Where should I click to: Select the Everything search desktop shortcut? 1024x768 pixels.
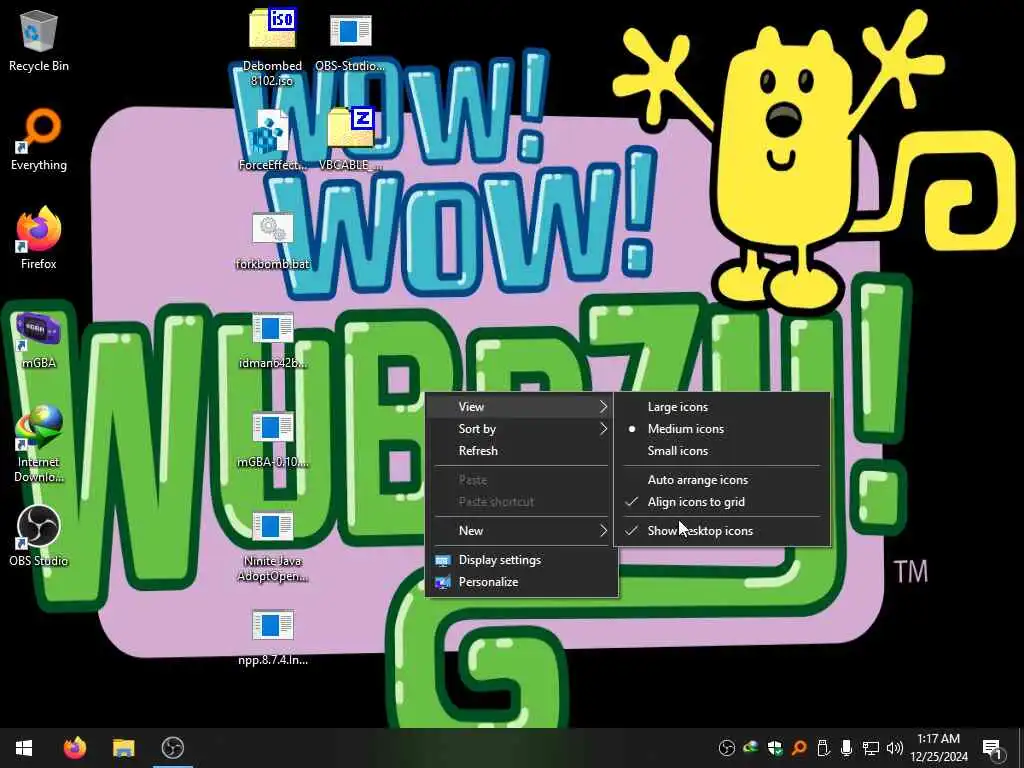click(x=39, y=140)
